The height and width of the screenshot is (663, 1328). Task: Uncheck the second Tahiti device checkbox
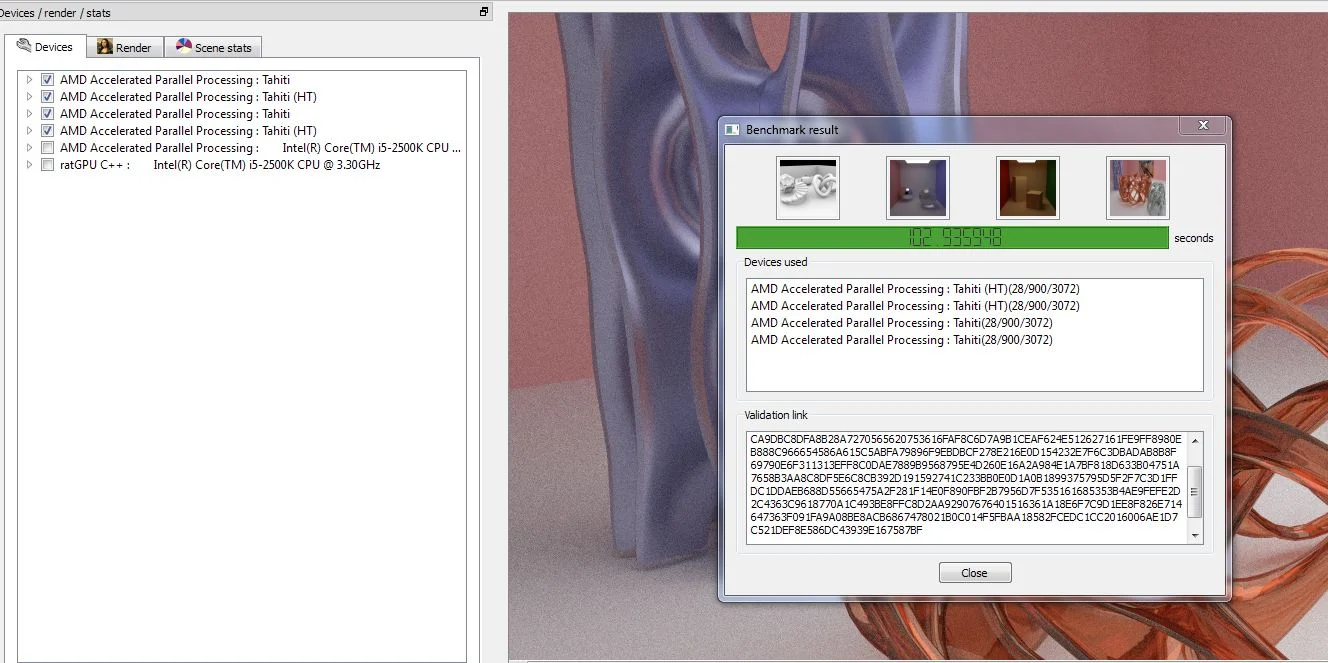point(47,114)
